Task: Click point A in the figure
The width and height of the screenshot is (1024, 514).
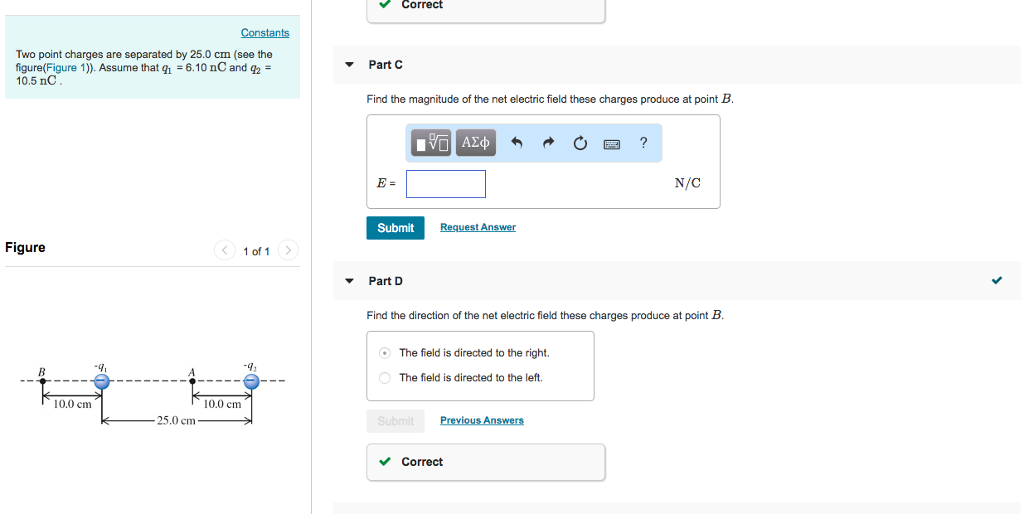Action: 192,381
